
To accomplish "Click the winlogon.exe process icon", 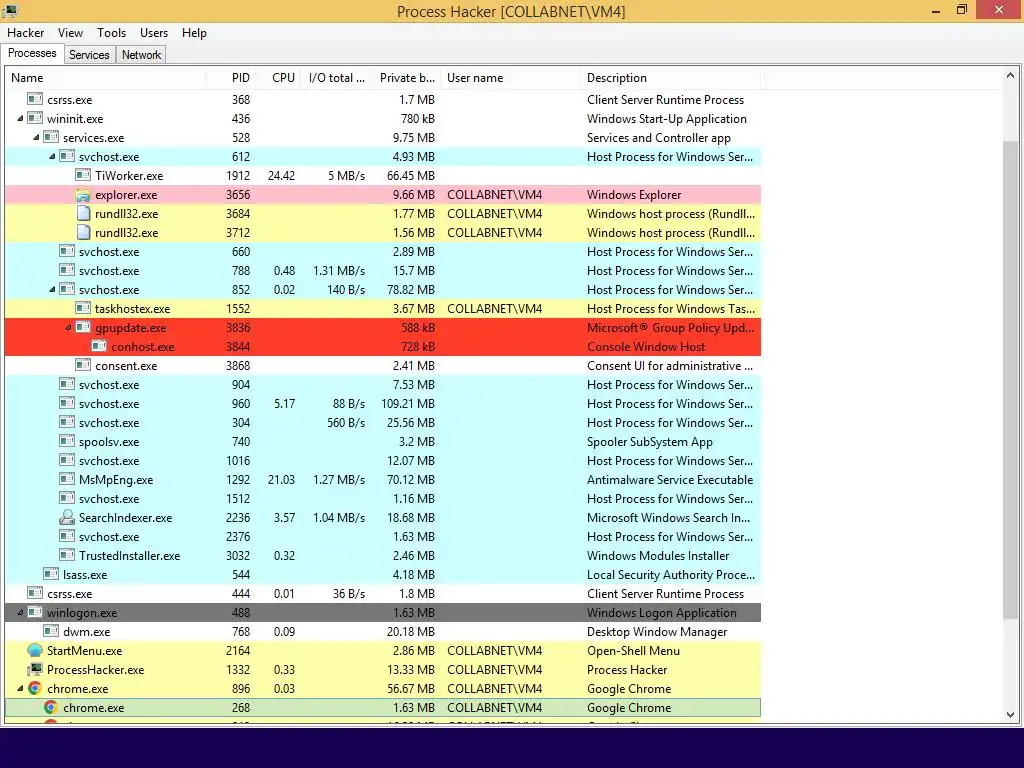I will [35, 612].
